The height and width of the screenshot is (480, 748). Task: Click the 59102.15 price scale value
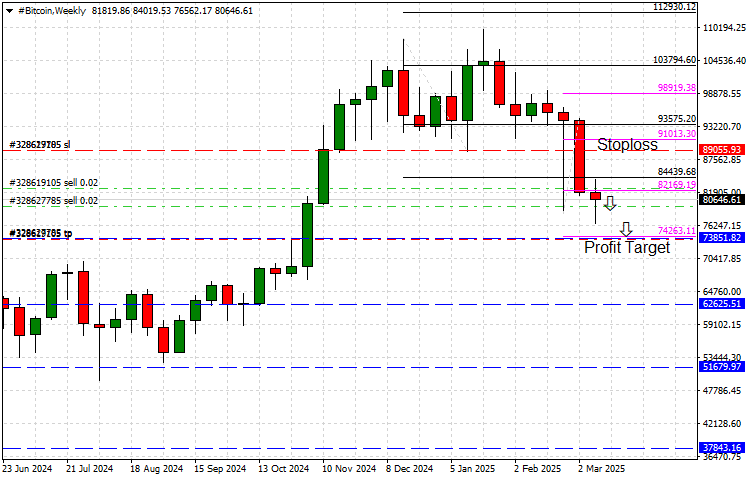(x=724, y=324)
